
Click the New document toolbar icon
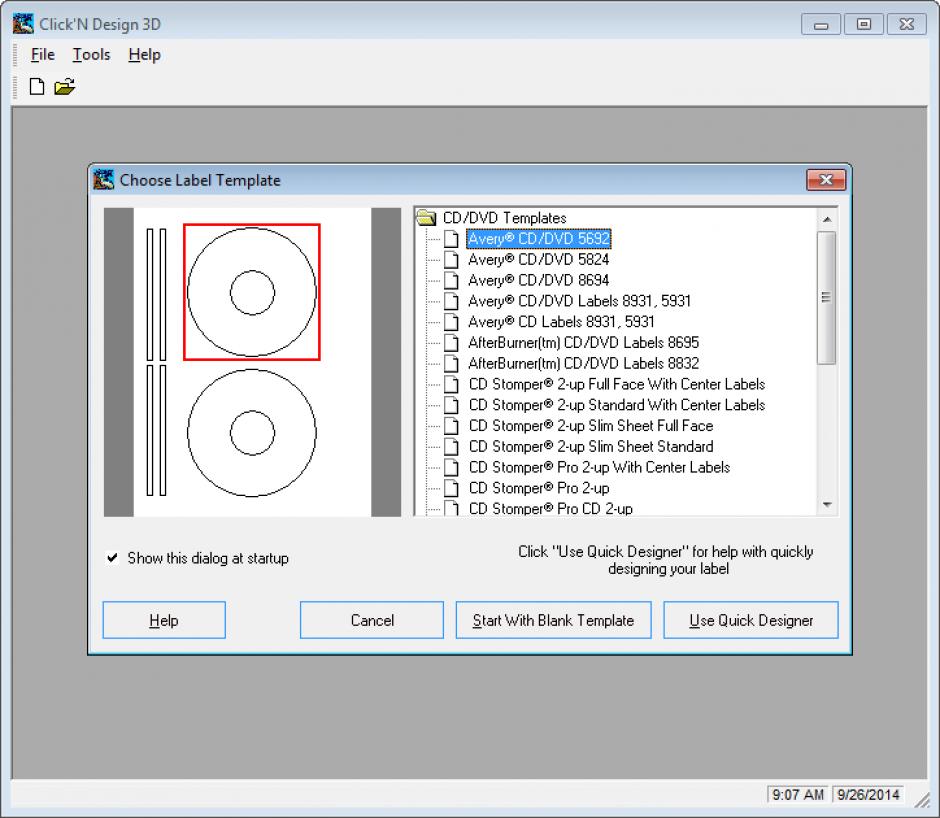tap(37, 86)
